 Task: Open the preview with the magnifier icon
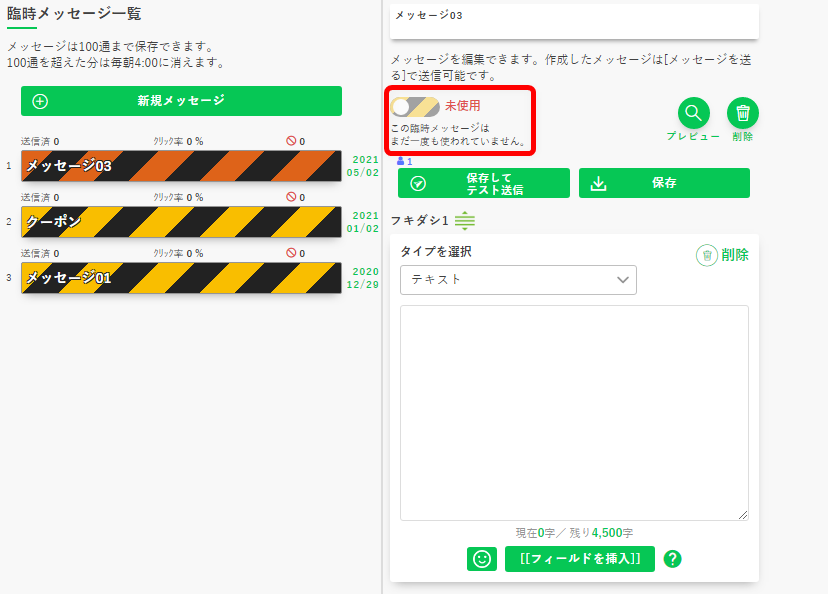[693, 113]
